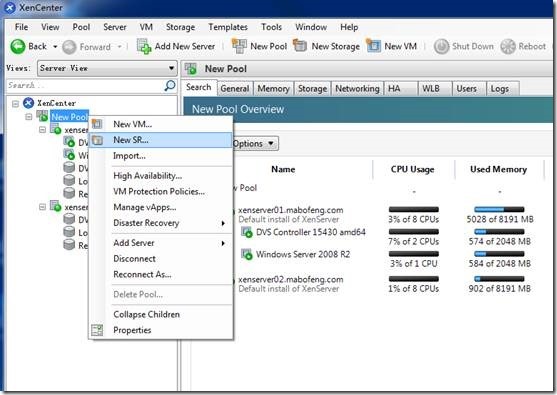Image resolution: width=557 pixels, height=395 pixels.
Task: Click the New VM toolbar icon
Action: click(373, 46)
